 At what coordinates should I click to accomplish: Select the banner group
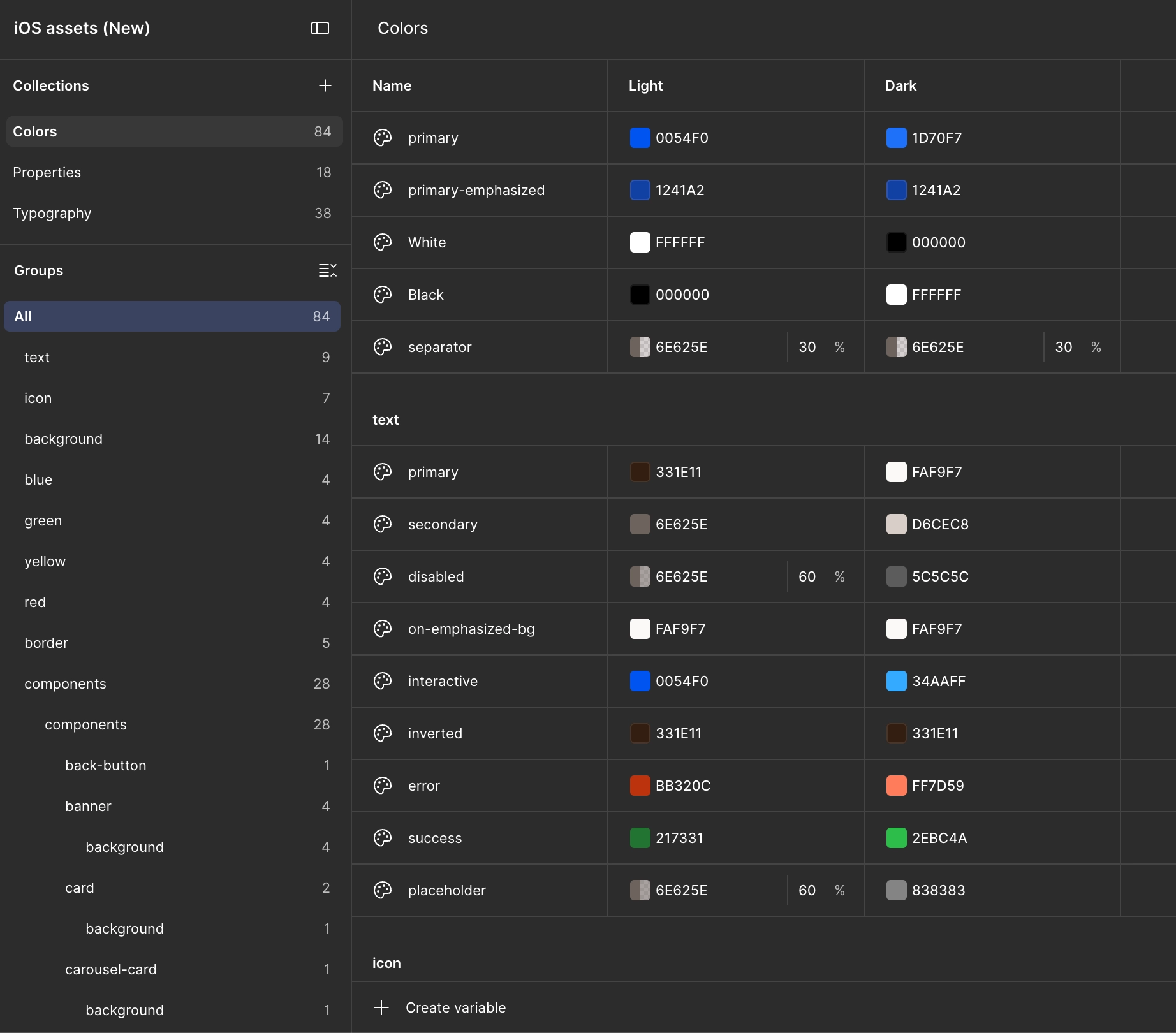[x=172, y=806]
